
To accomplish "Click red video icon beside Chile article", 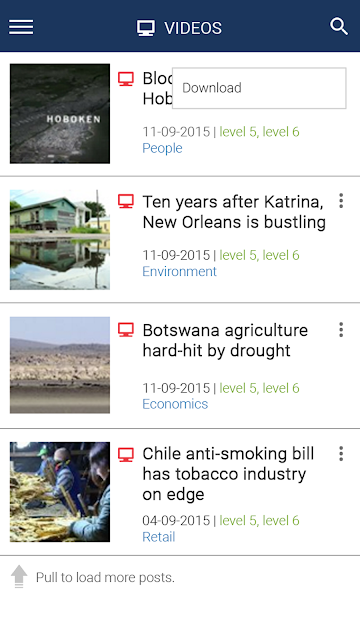I will pyautogui.click(x=126, y=455).
